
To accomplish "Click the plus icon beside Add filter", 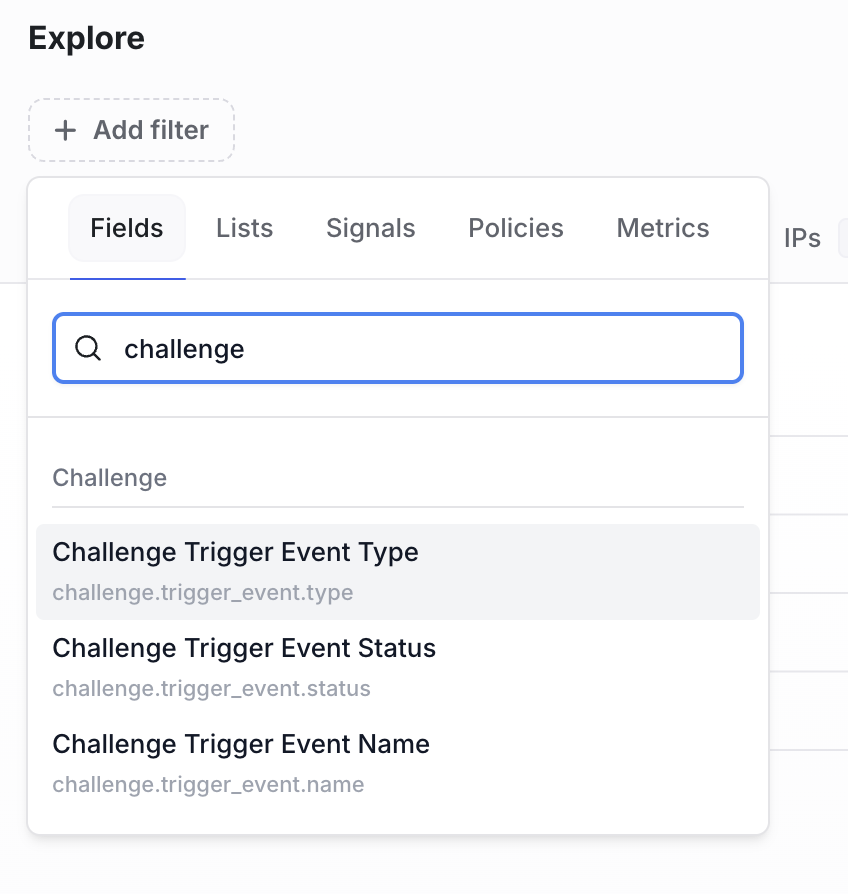I will tap(65, 130).
